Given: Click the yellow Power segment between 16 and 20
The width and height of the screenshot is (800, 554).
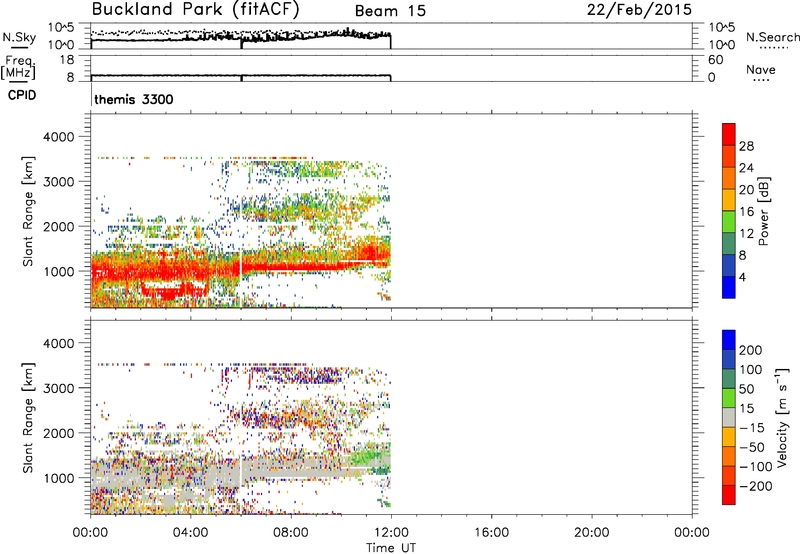Looking at the screenshot, I should tap(729, 200).
